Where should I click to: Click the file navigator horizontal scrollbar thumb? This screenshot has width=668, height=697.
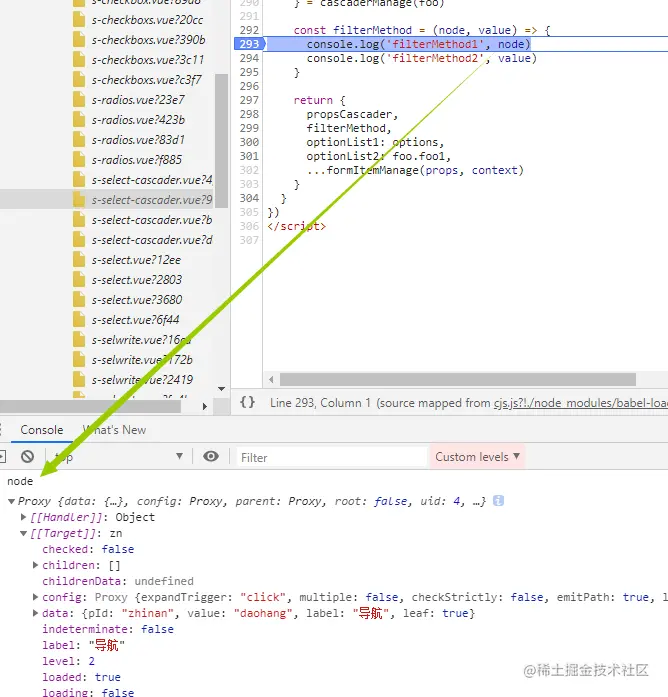(x=90, y=406)
